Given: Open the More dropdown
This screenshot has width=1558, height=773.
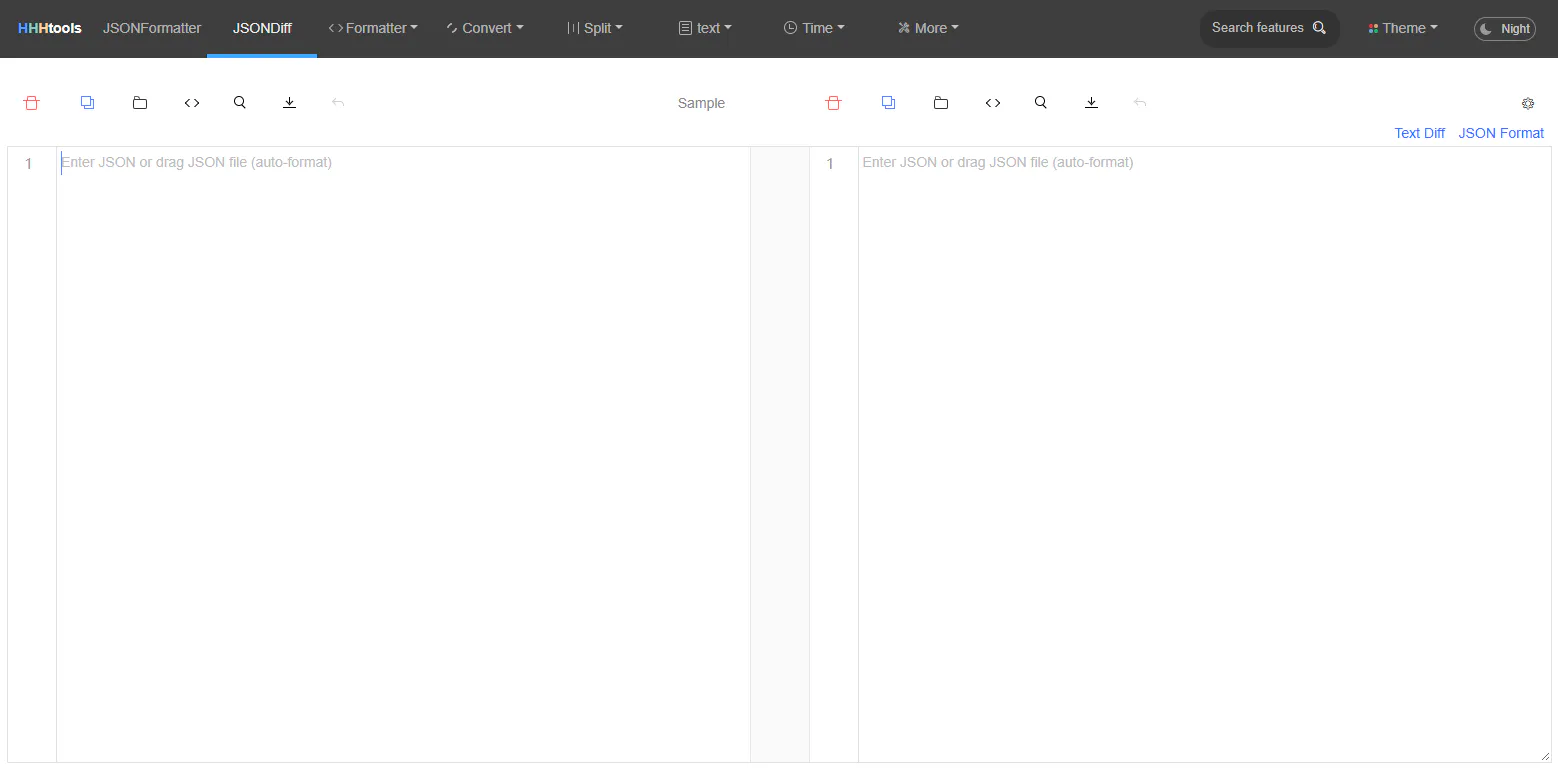Looking at the screenshot, I should 928,28.
